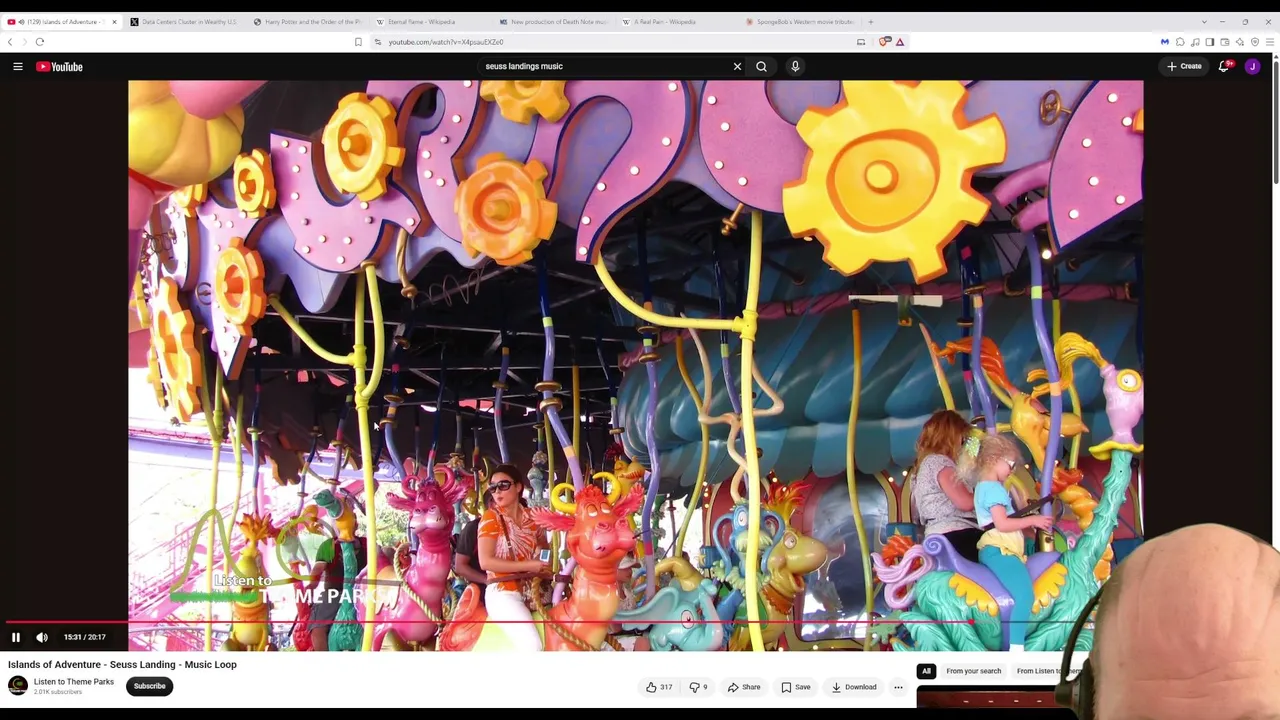
Task: Open the Listen to Theme Parks channel name
Action: click(74, 682)
